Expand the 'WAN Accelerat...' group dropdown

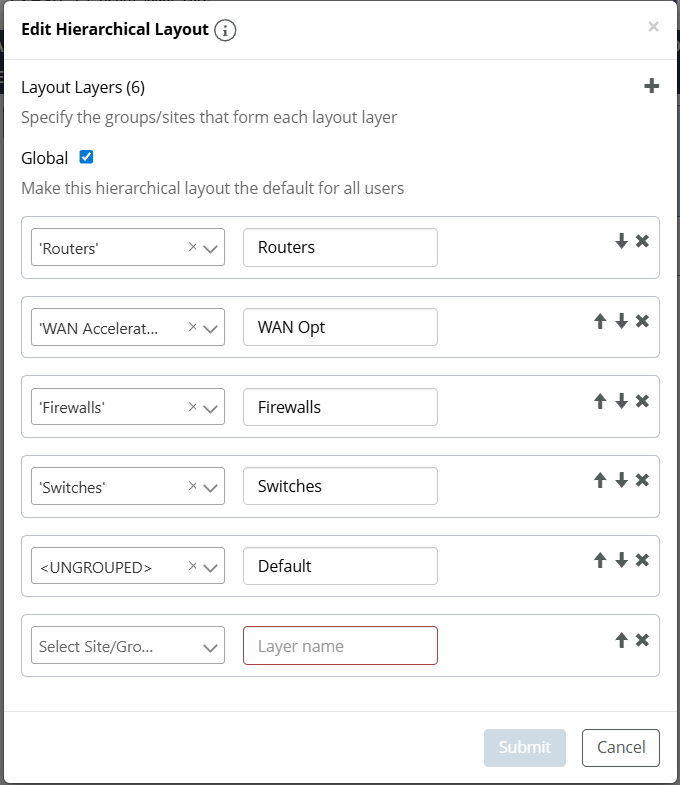[211, 328]
